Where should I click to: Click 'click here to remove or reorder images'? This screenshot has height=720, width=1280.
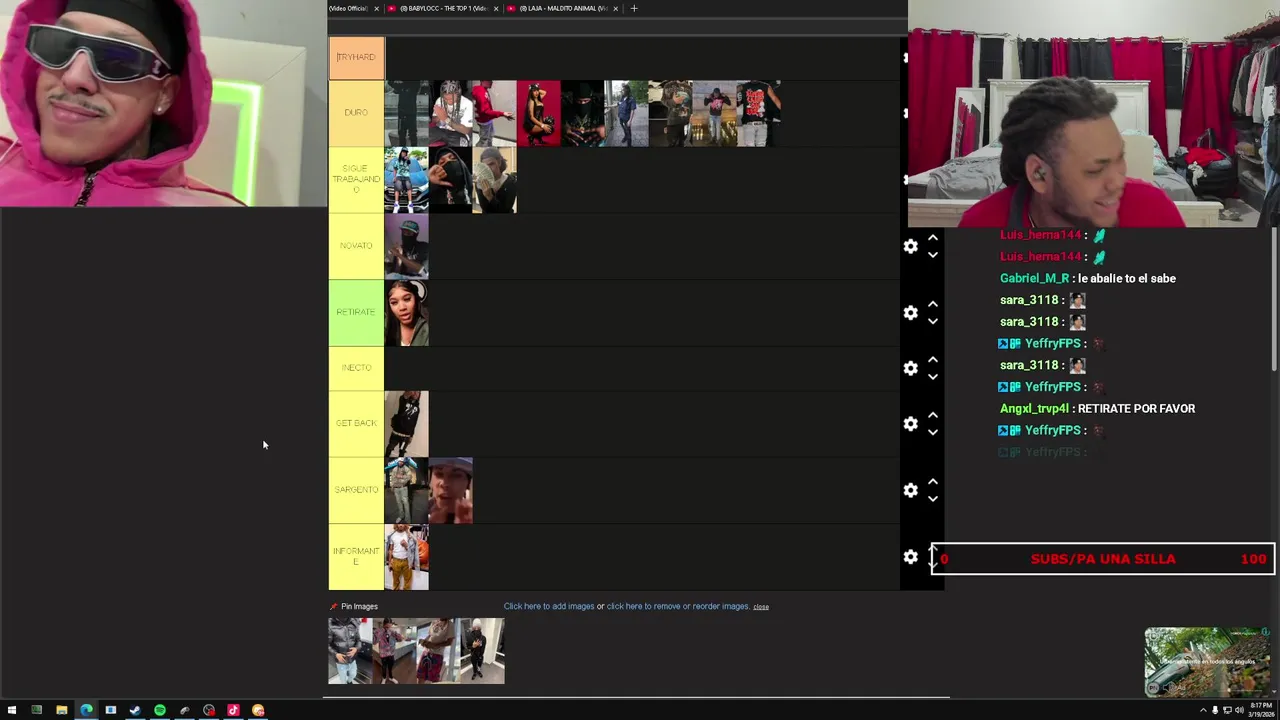pyautogui.click(x=677, y=606)
